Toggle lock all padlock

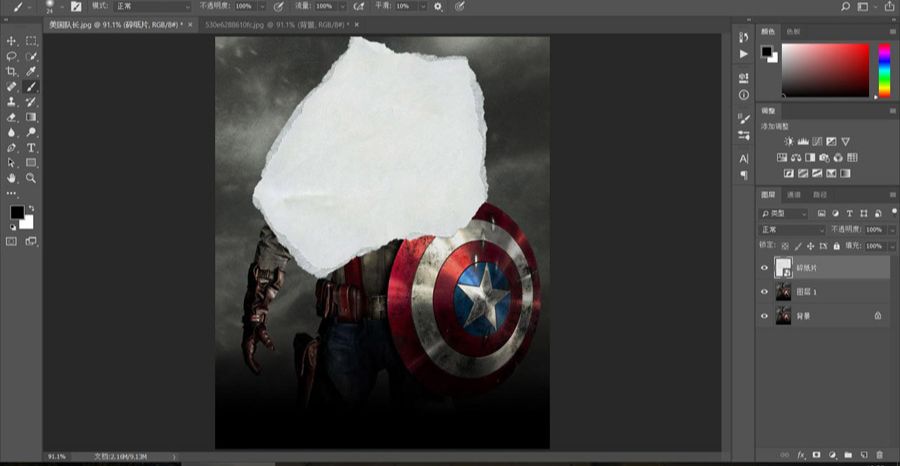(x=836, y=246)
